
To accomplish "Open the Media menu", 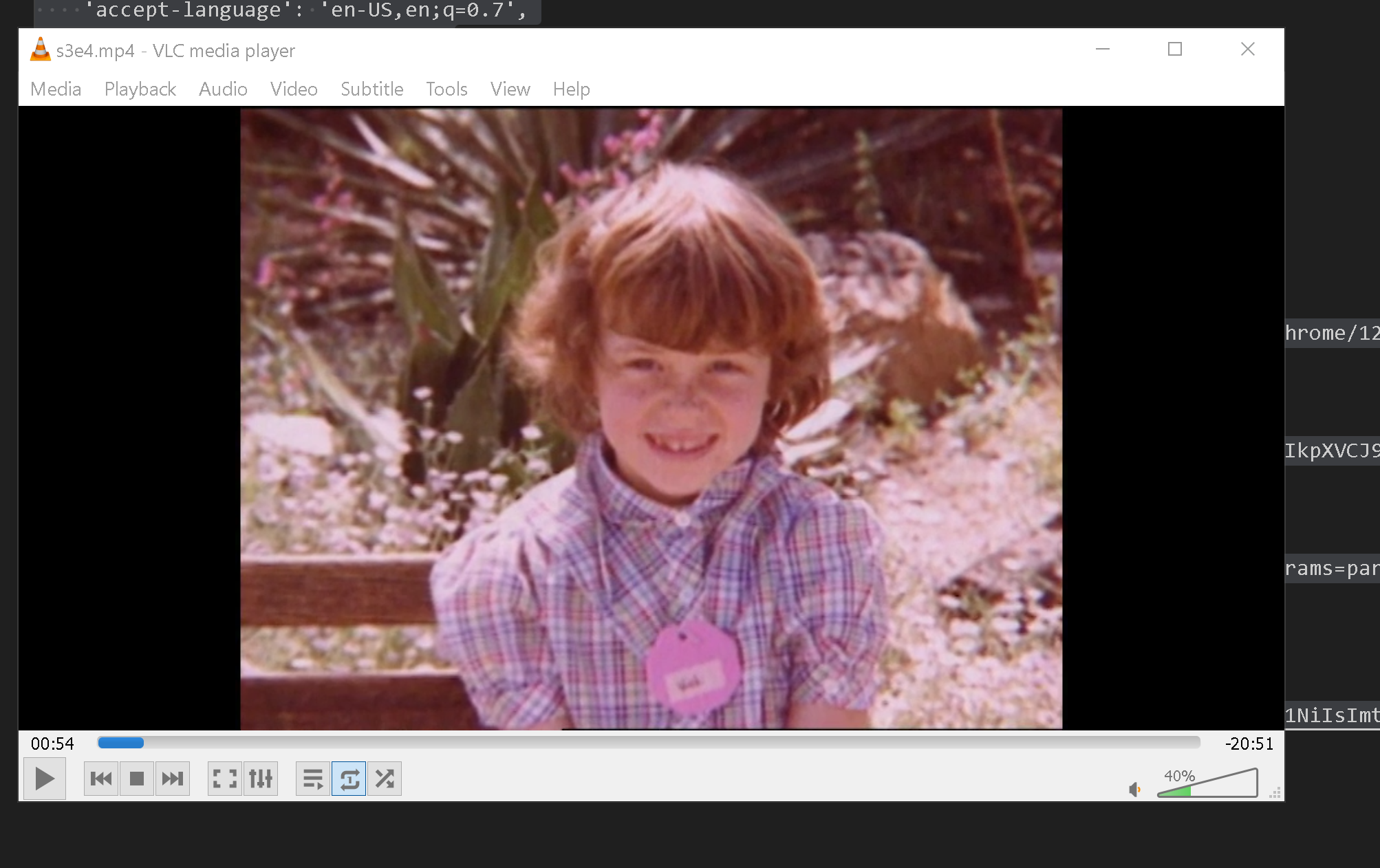I will click(56, 89).
